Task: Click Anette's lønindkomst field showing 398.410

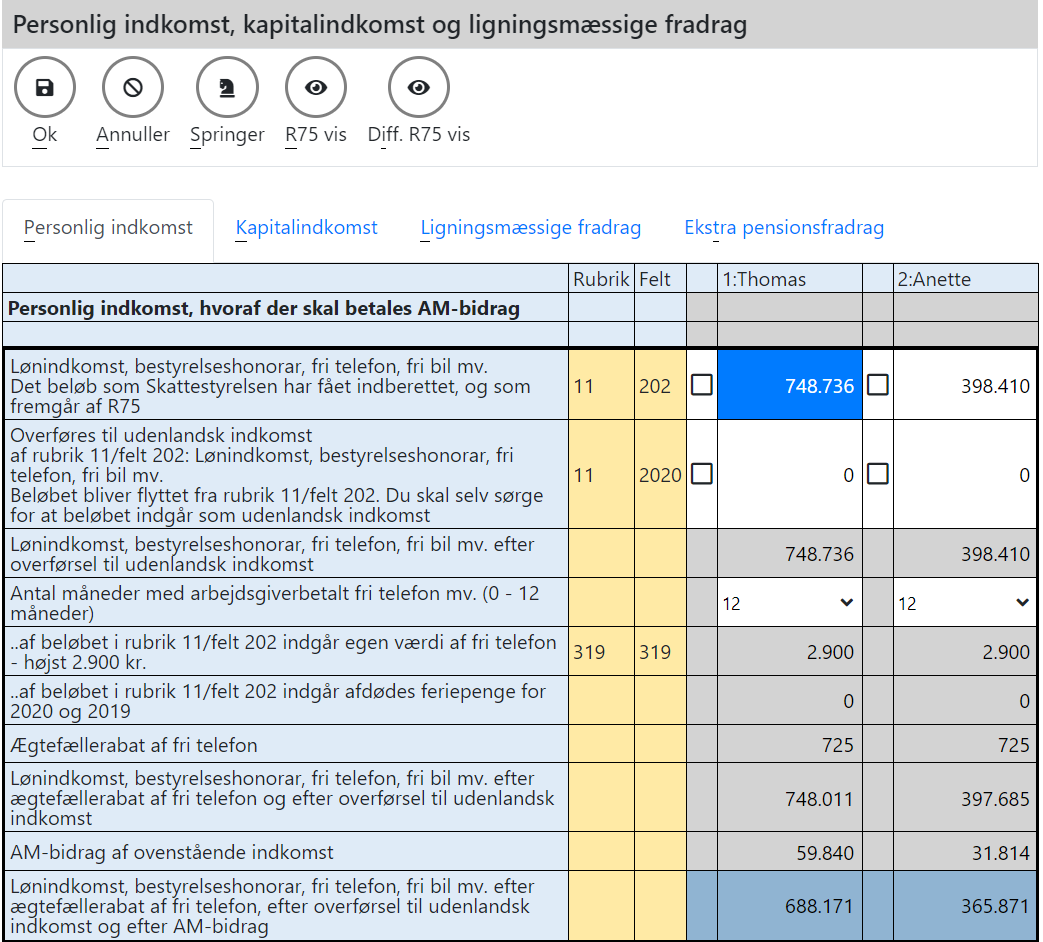Action: [x=965, y=385]
